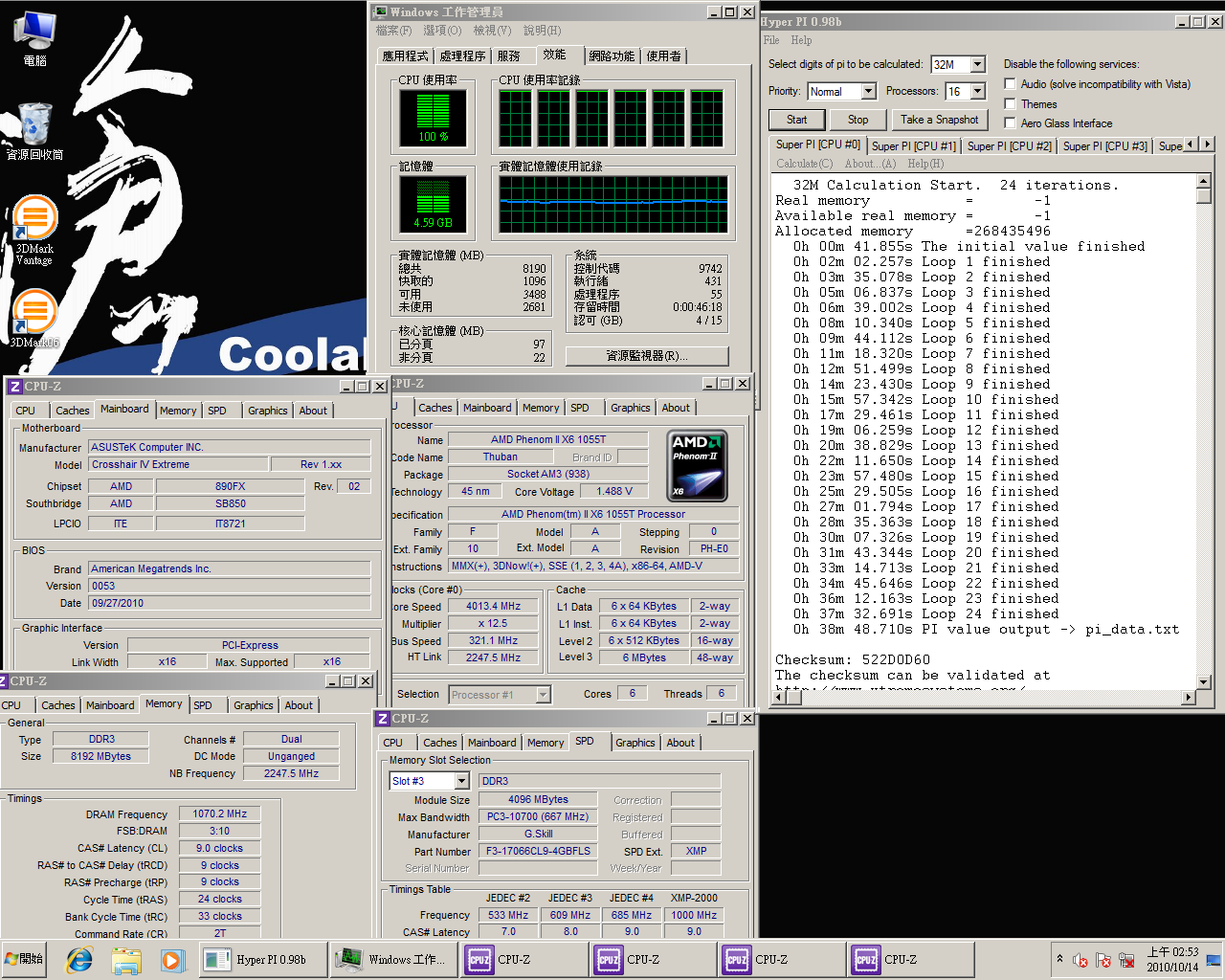Click Hyper PI horizontal scrollbar right arrow
The width and height of the screenshot is (1225, 980).
tap(1190, 697)
